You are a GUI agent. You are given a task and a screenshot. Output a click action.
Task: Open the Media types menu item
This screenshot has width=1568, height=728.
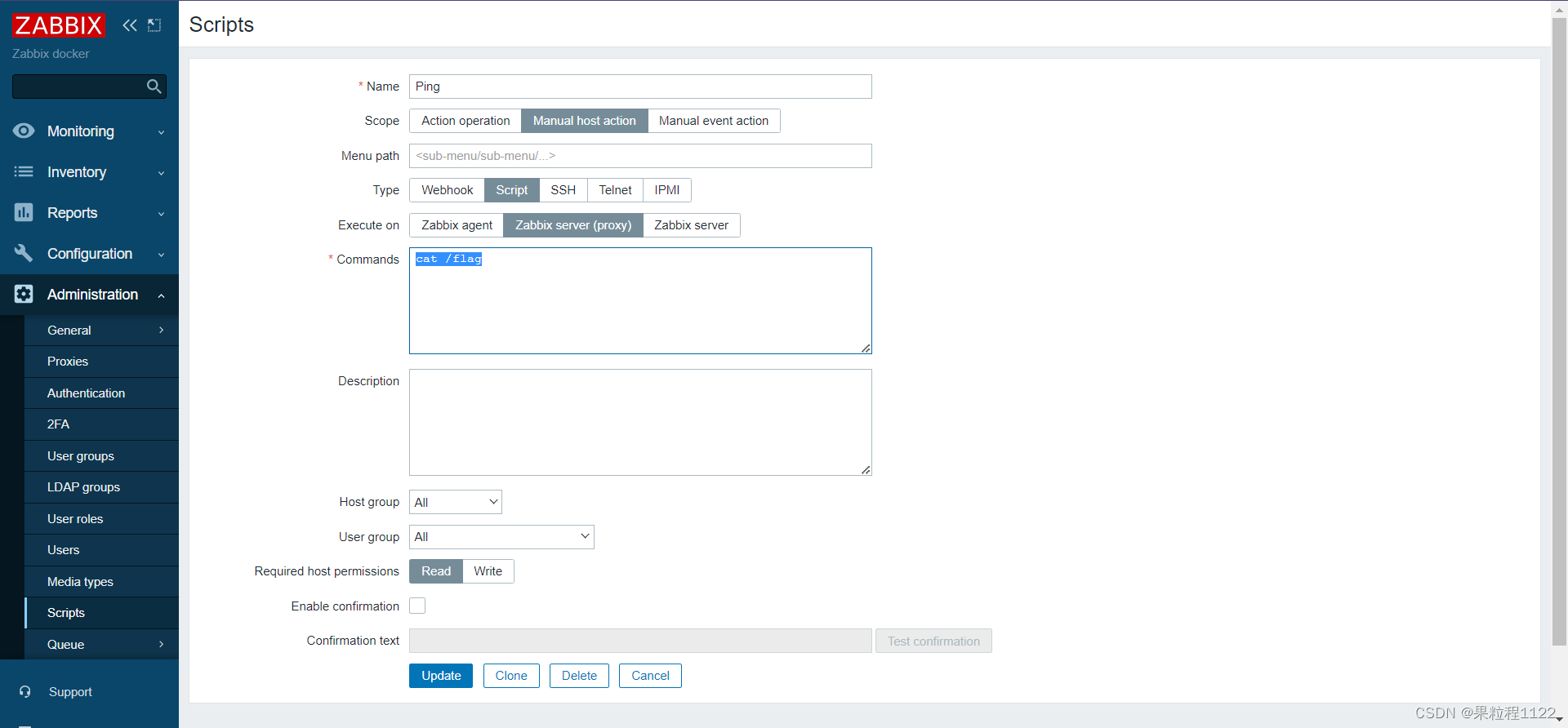(101, 582)
